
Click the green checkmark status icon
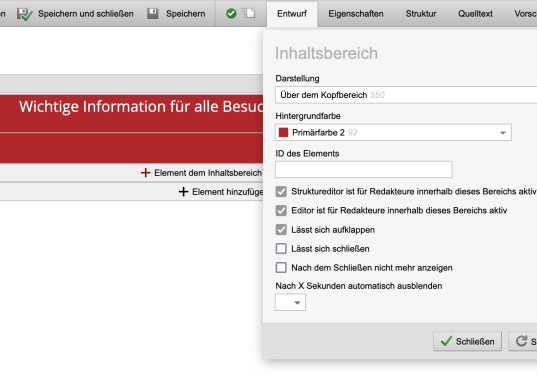tap(231, 14)
